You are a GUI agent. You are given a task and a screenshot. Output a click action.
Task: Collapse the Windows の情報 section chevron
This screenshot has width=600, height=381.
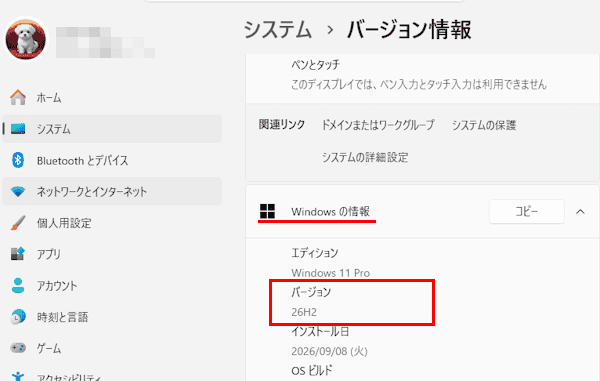580,211
